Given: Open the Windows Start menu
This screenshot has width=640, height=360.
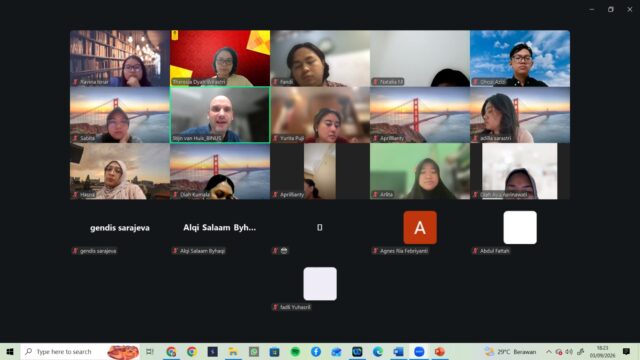Looking at the screenshot, I should [x=10, y=351].
